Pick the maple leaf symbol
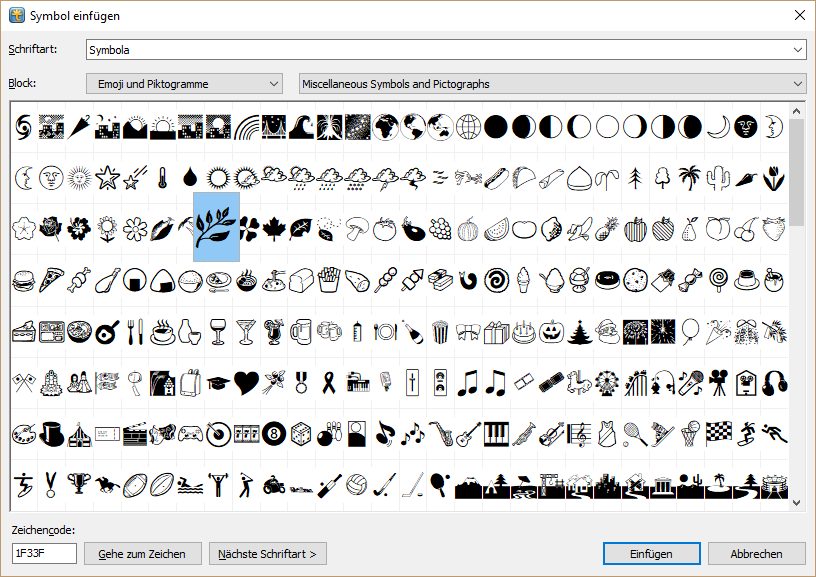Image resolution: width=816 pixels, height=577 pixels. [x=272, y=230]
